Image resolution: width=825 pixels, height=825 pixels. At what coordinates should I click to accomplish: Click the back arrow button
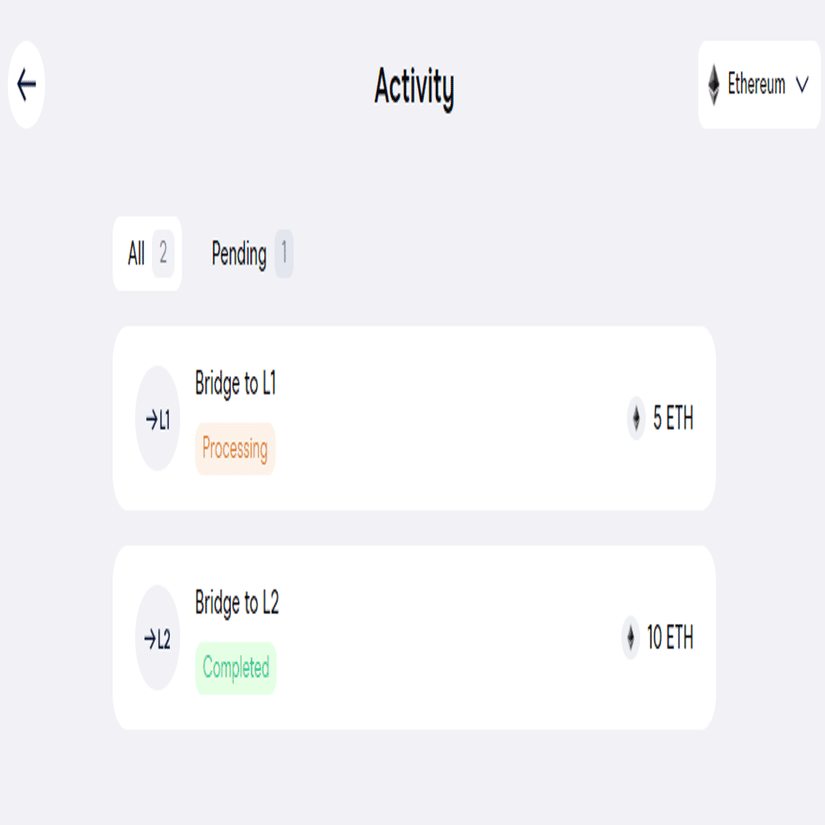coord(27,85)
